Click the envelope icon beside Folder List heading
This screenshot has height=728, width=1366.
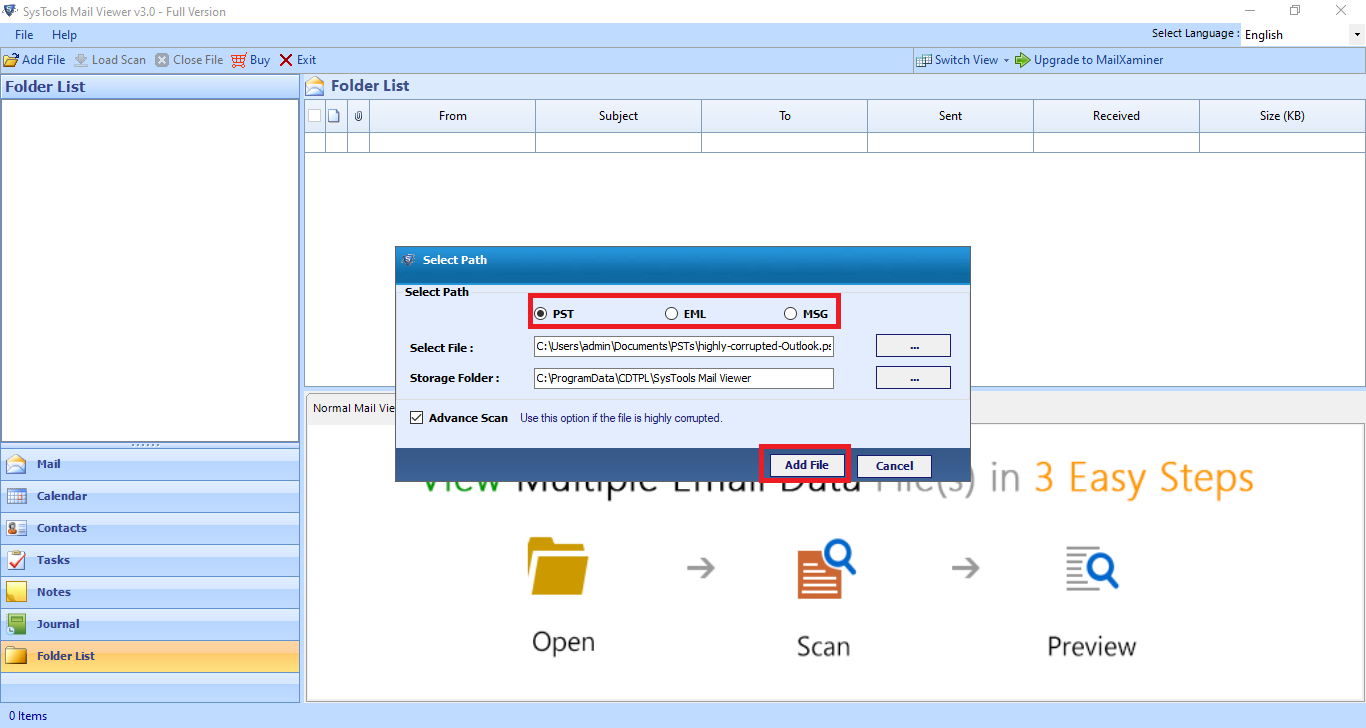pyautogui.click(x=315, y=86)
